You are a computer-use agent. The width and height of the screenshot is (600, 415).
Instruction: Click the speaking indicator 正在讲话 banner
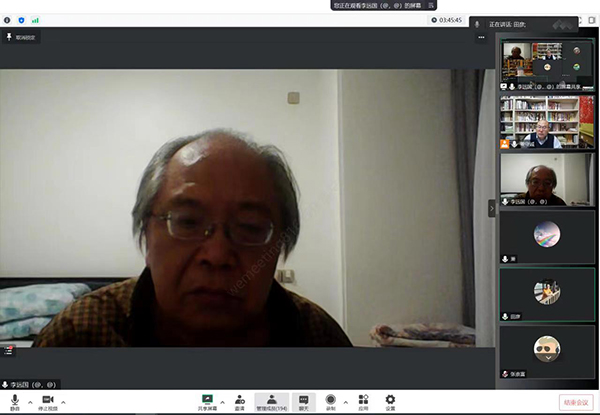523,24
